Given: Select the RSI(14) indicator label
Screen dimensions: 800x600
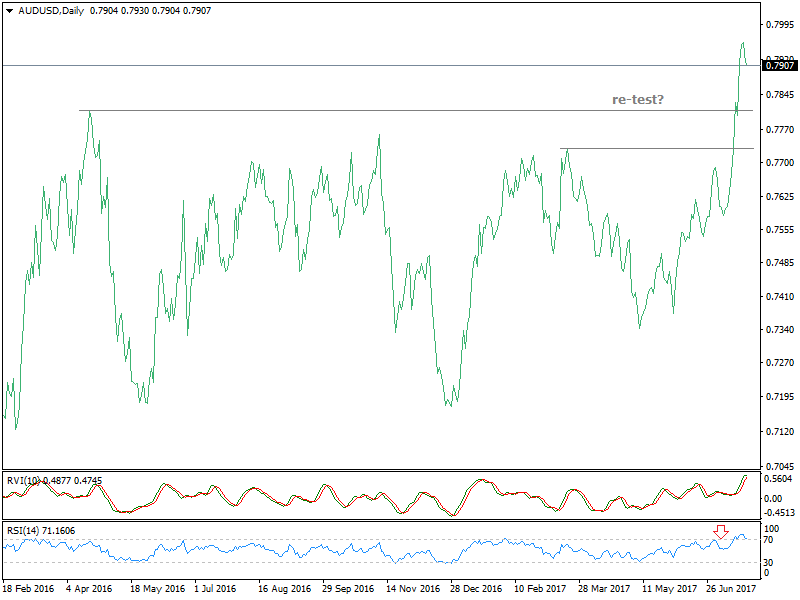Looking at the screenshot, I should coord(27,530).
